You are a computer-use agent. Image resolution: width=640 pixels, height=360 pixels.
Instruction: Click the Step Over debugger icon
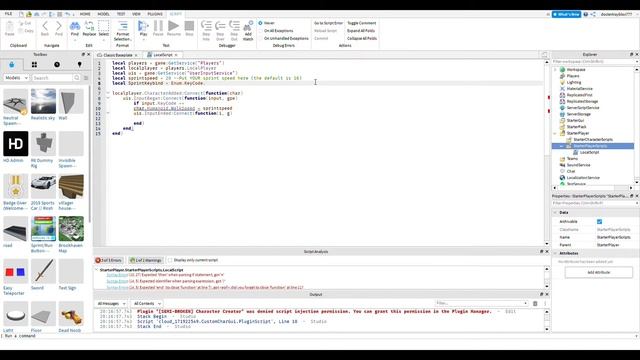point(220,26)
